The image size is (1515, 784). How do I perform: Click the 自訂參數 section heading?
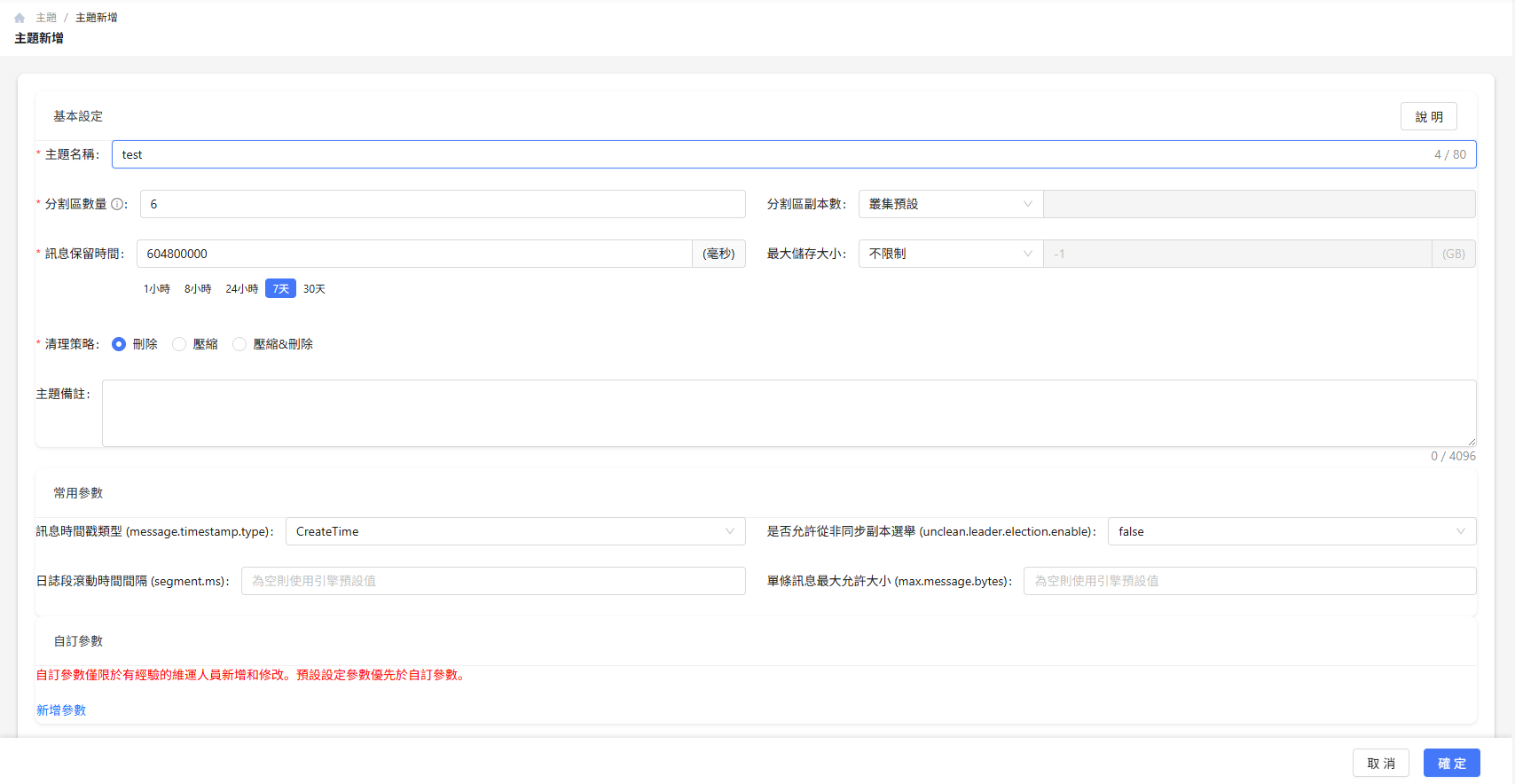coord(78,641)
